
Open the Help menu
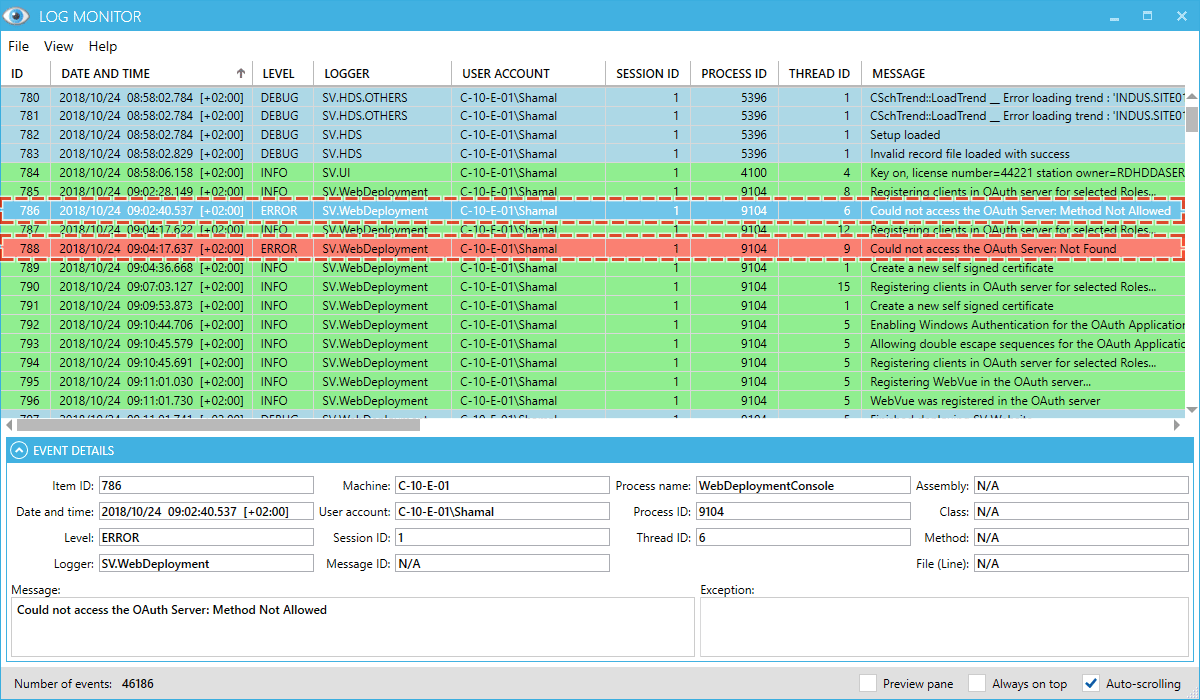[103, 46]
